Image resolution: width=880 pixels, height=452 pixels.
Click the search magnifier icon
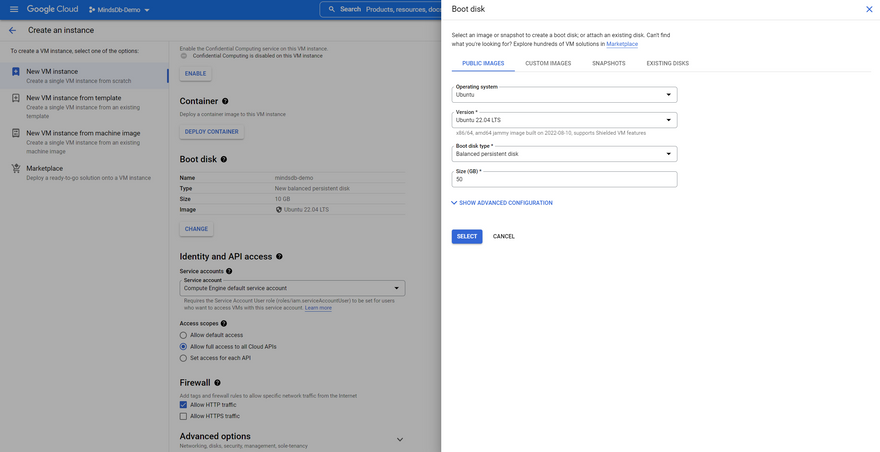coord(332,10)
